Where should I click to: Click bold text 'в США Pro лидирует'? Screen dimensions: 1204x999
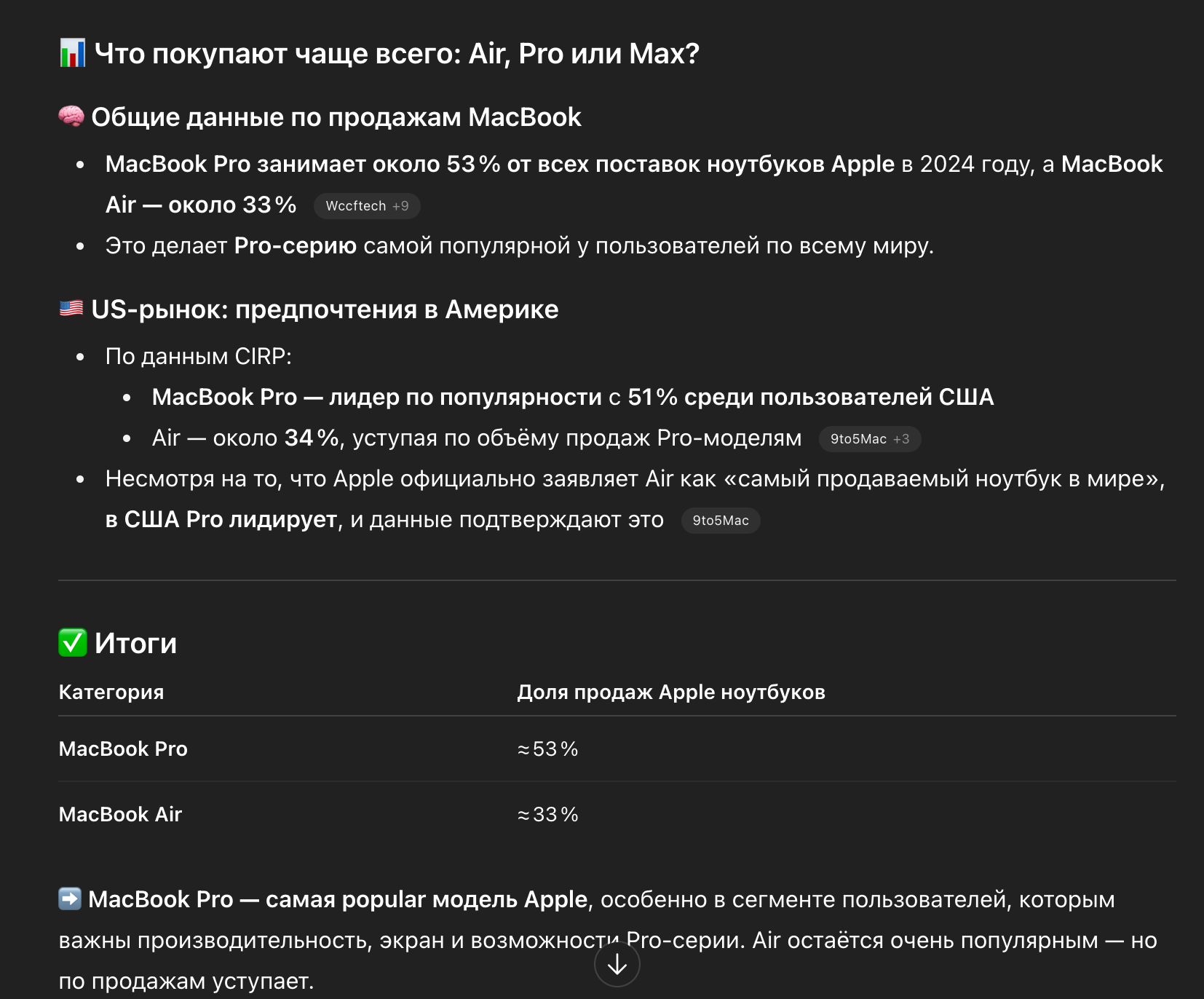tap(221, 519)
